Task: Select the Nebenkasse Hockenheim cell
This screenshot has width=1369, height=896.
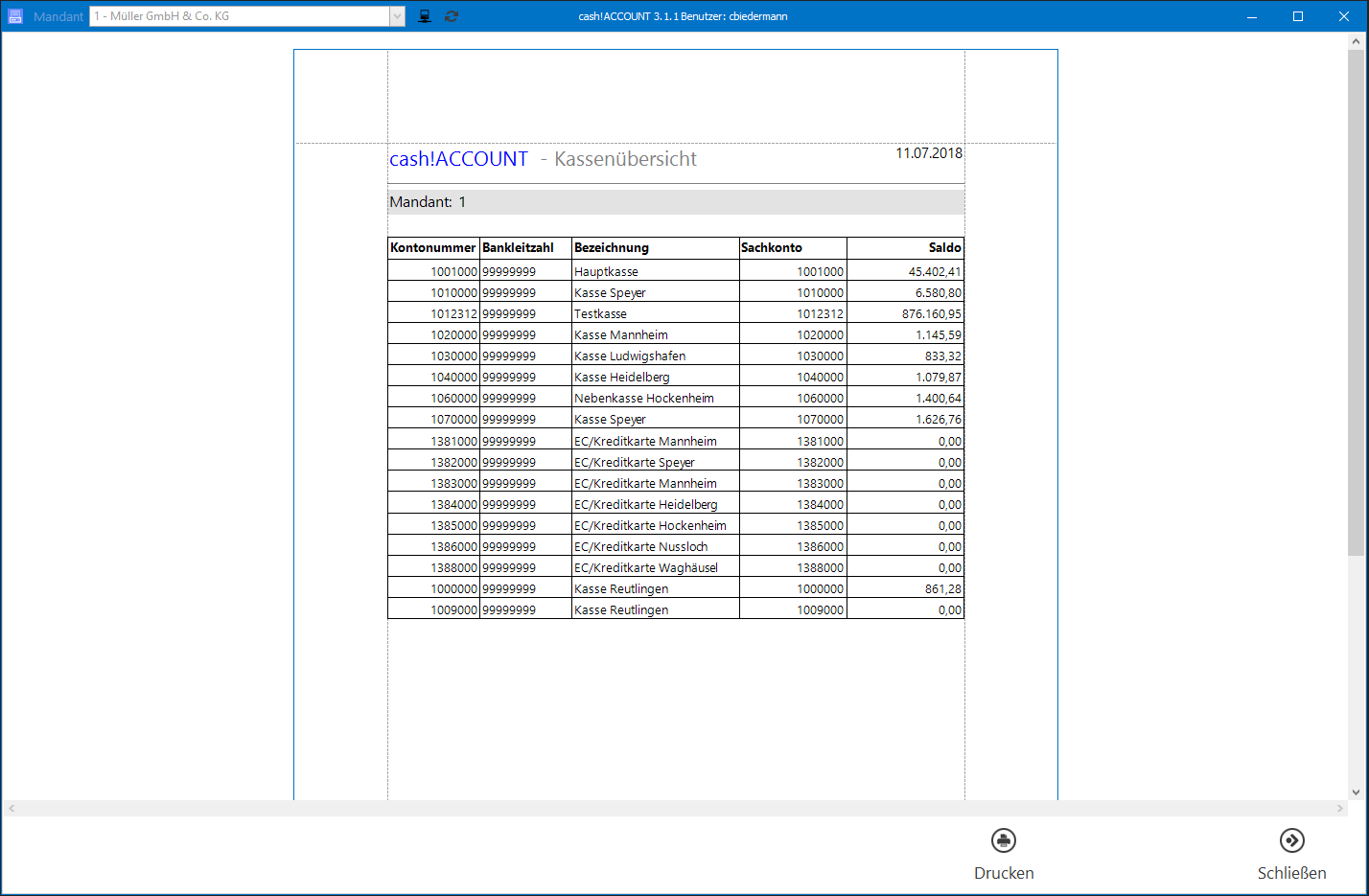Action: click(656, 398)
